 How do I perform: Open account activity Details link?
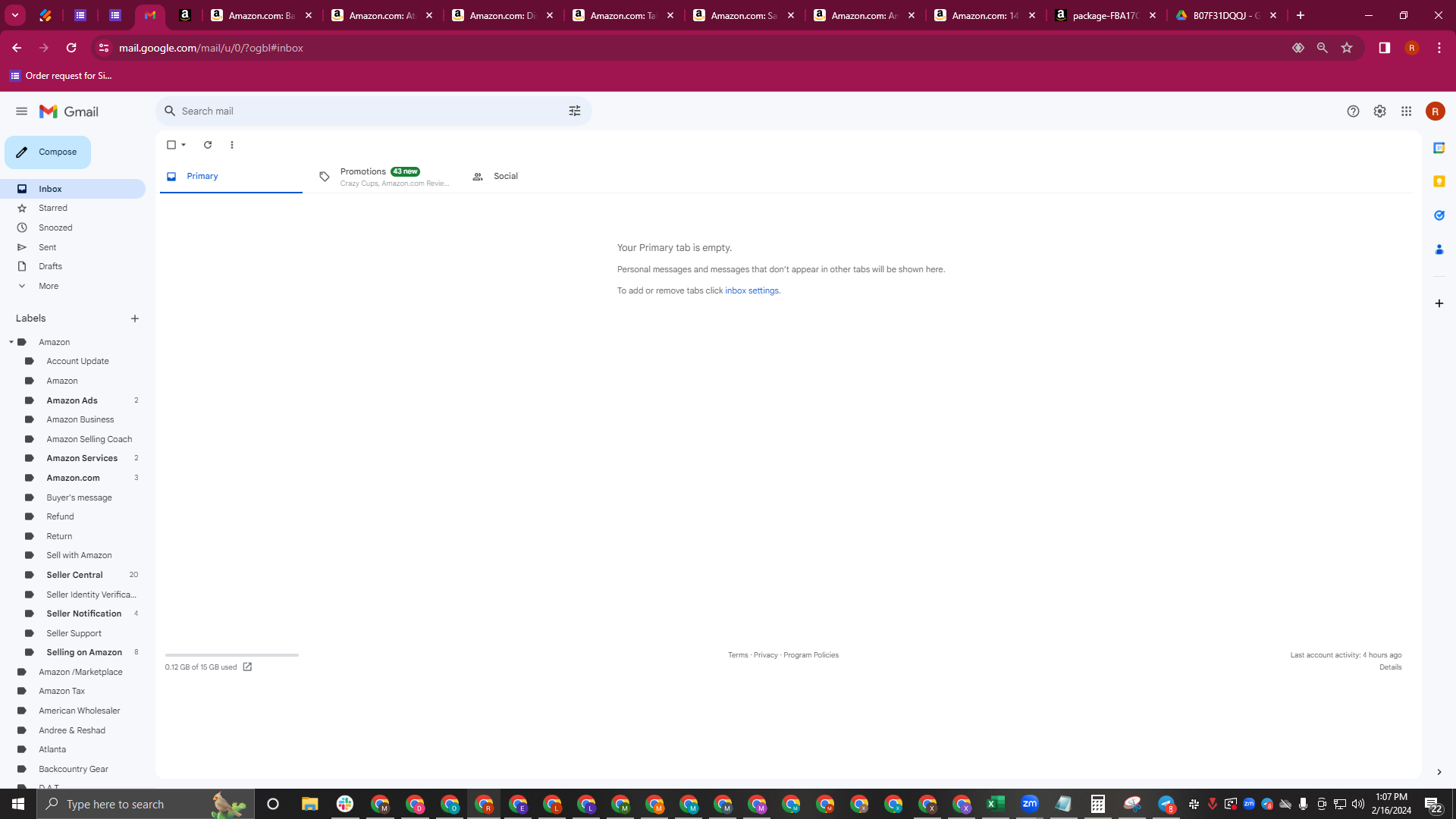coord(1390,667)
